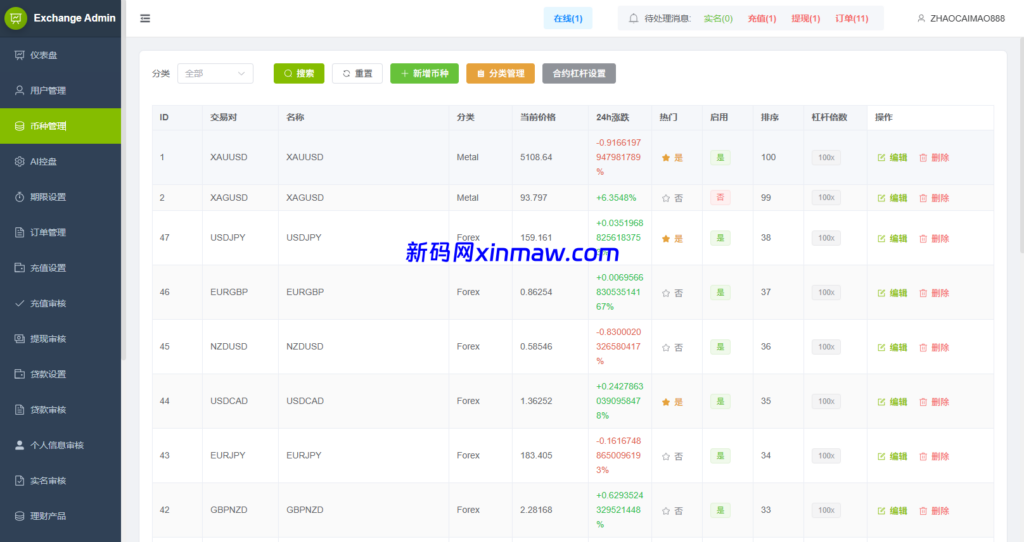
Task: Open 个人信息审核 in sidebar
Action: click(60, 445)
